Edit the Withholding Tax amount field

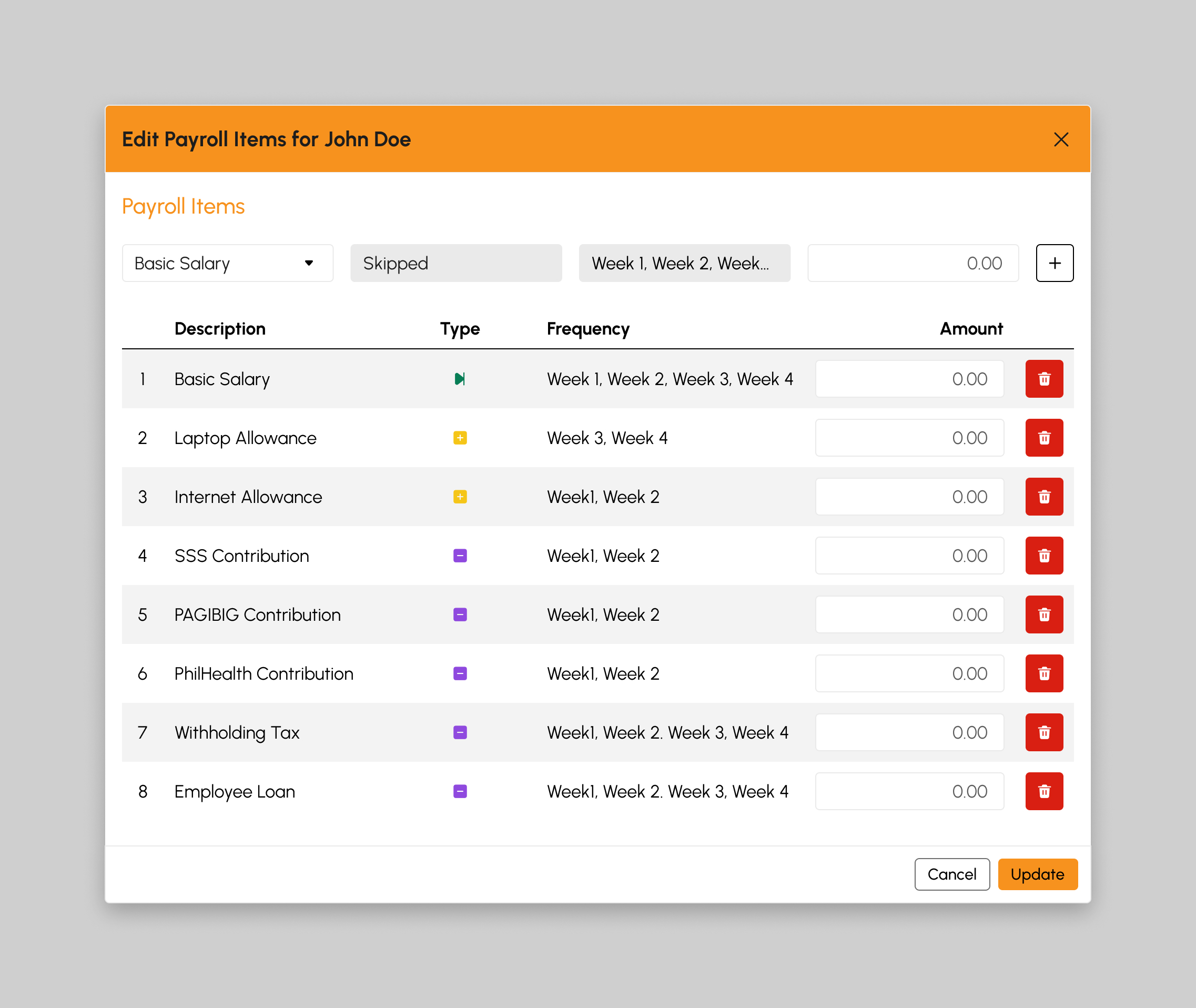click(909, 732)
